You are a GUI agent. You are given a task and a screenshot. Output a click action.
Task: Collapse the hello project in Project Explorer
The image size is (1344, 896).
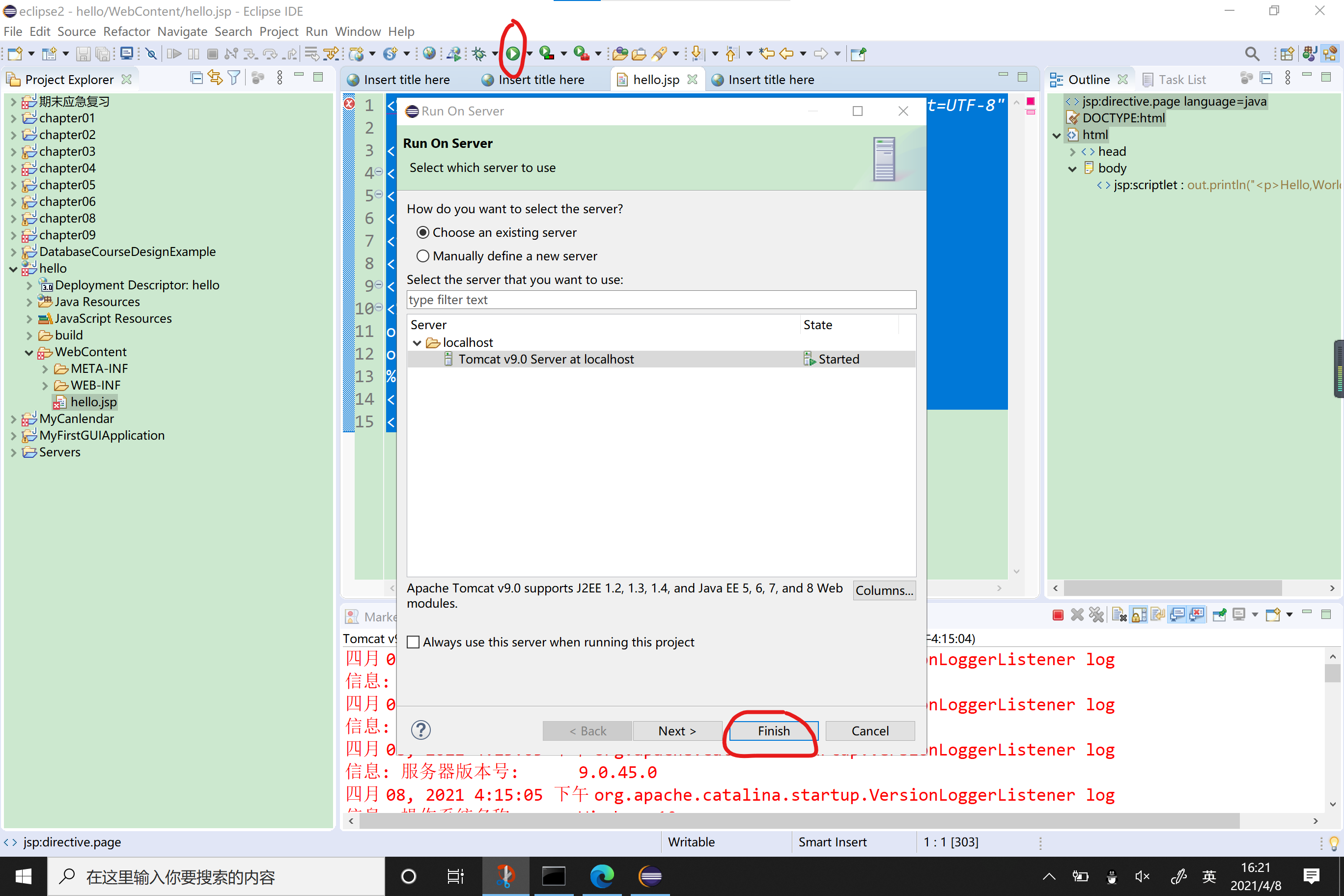point(13,269)
